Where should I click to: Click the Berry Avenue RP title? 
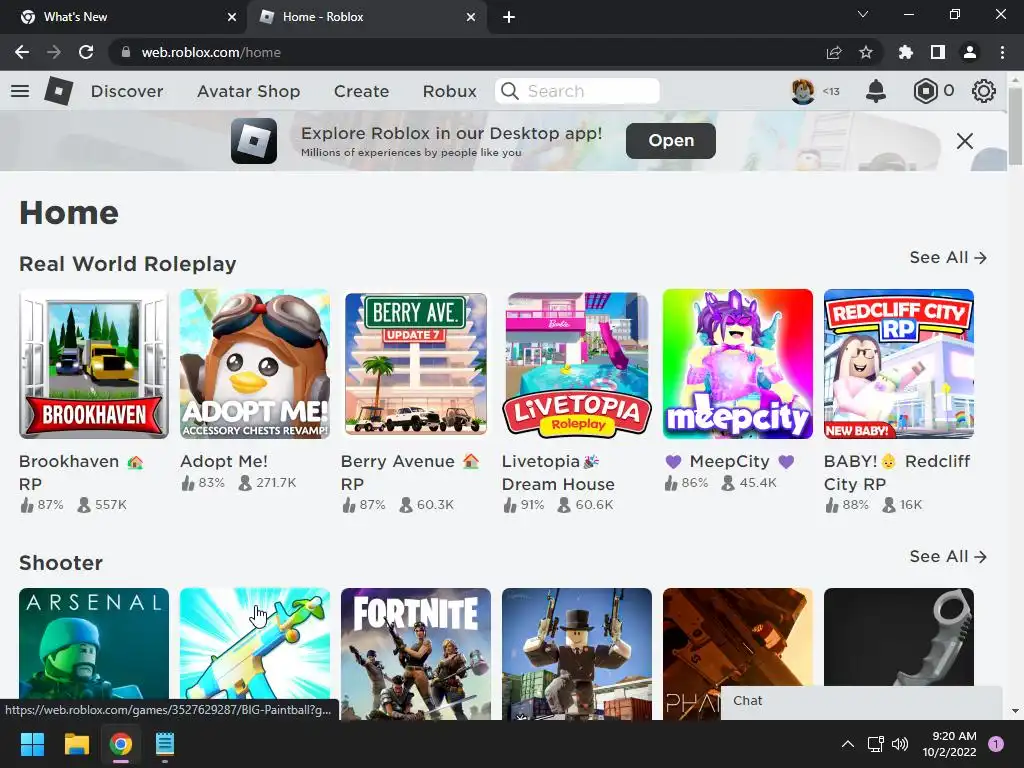click(410, 472)
